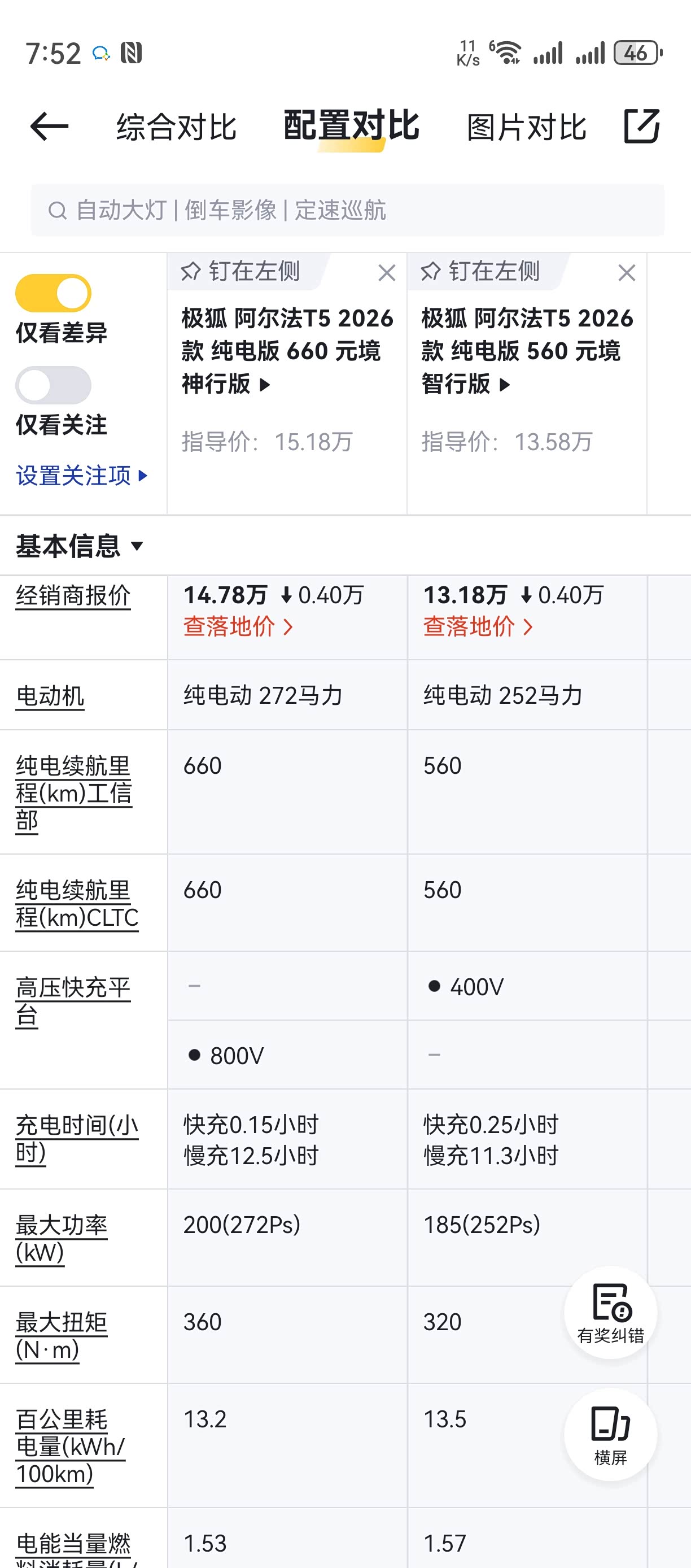Enable the 仅看关注 switch
691x1568 pixels.
coord(54,385)
